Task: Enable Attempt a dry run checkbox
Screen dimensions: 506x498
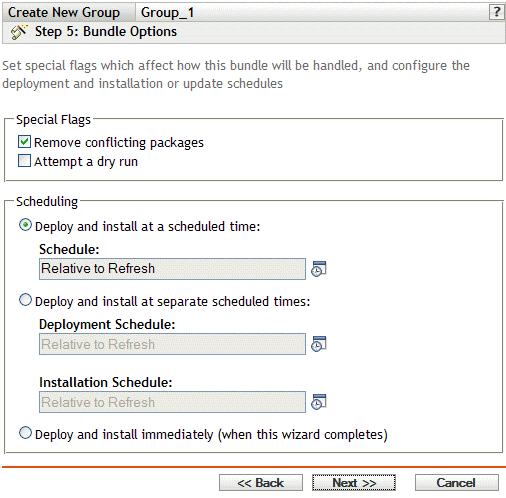Action: coord(24,160)
